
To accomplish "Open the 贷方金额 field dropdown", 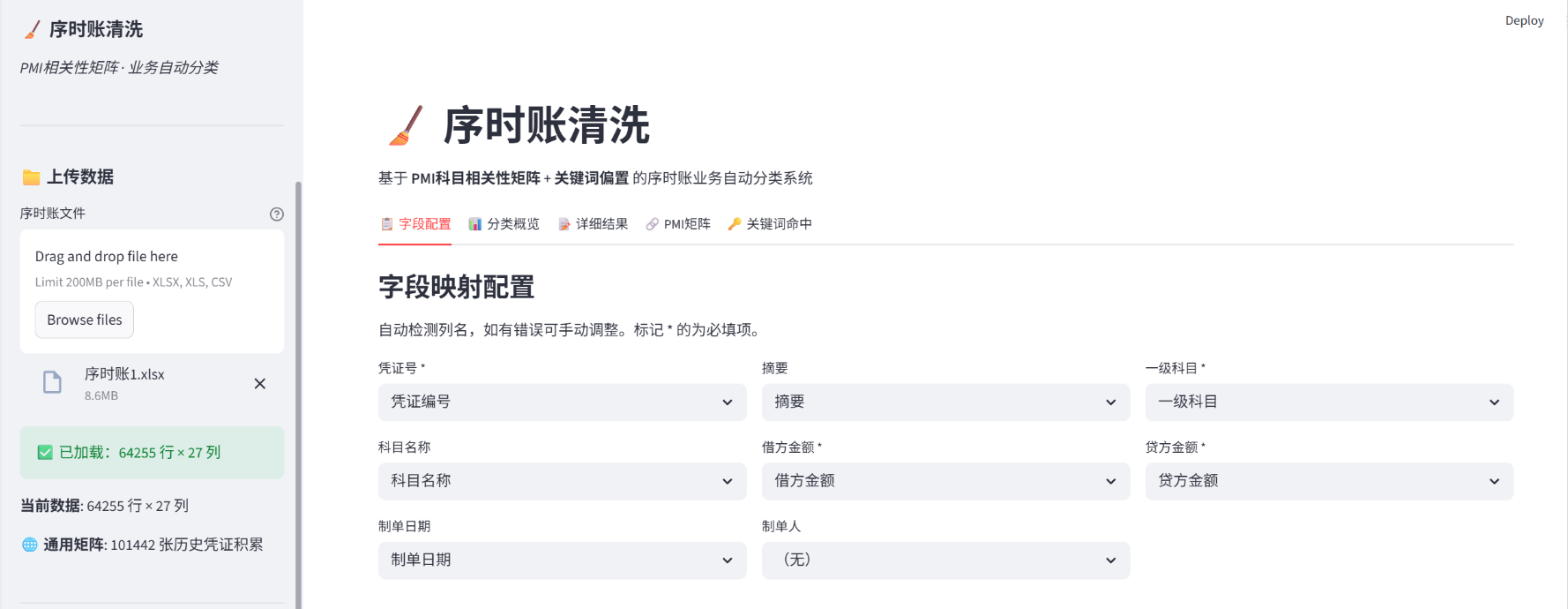I will tap(1329, 481).
